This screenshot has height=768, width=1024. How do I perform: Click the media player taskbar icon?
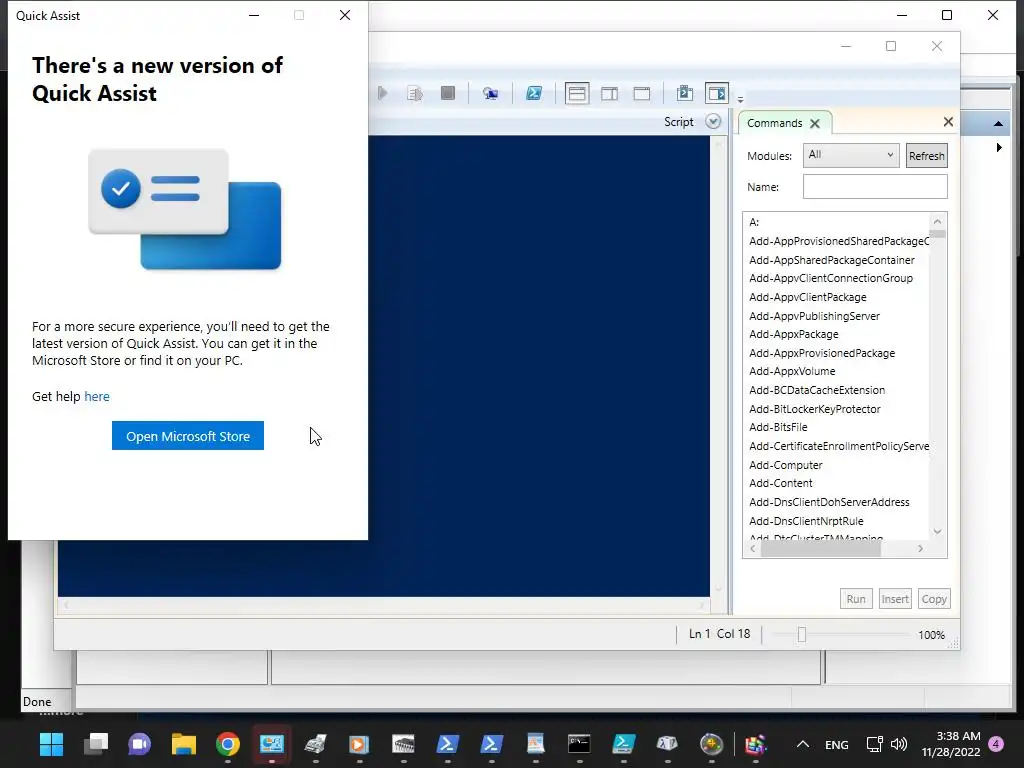pyautogui.click(x=359, y=744)
